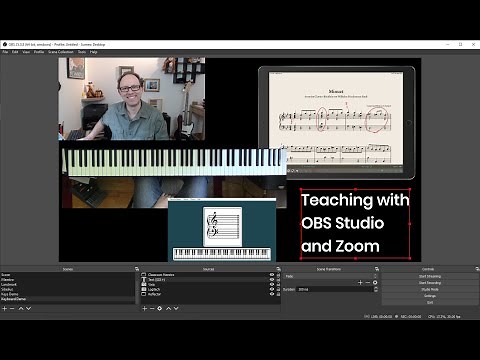Screen dimensions: 480x360
Task: Lock the Text (GDI+) source
Action: coord(278,280)
